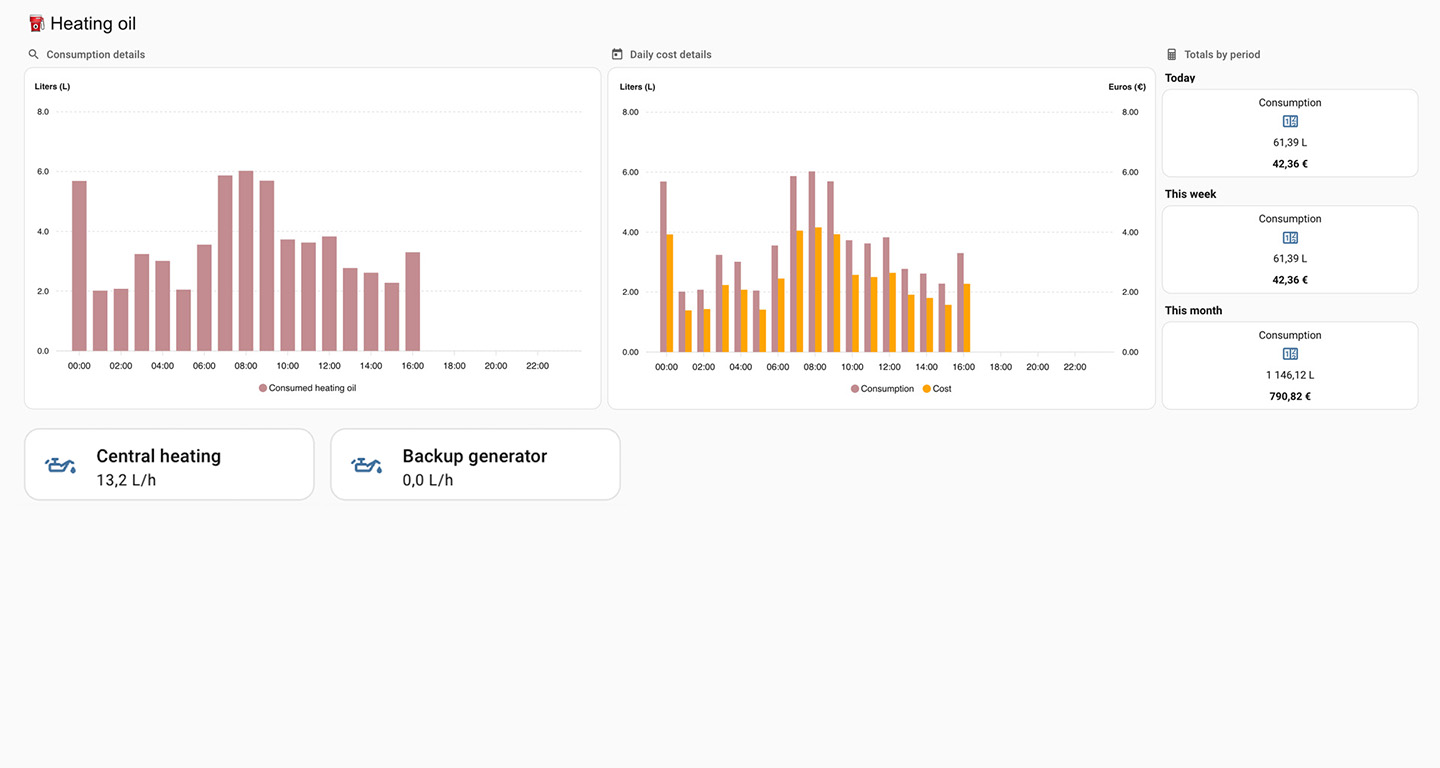Click the oil can icon on Central heating
1440x768 pixels.
pyautogui.click(x=61, y=465)
